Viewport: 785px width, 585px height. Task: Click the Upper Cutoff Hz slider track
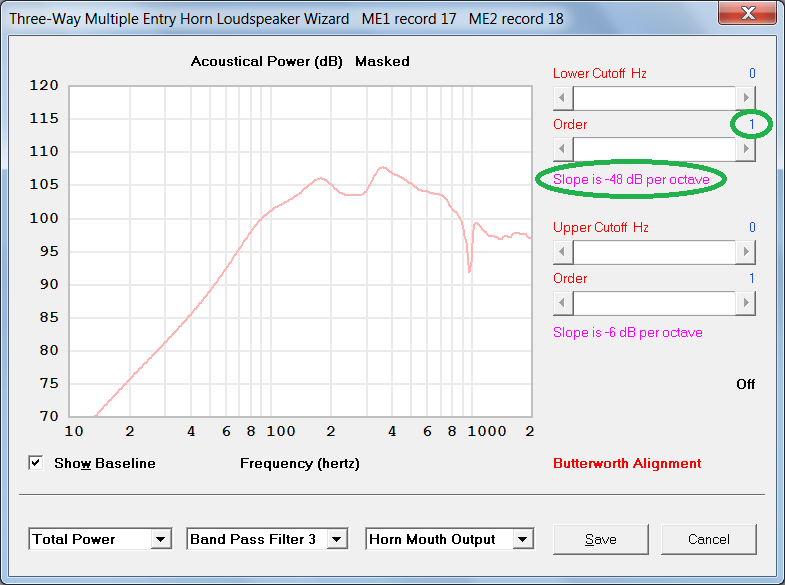(654, 252)
